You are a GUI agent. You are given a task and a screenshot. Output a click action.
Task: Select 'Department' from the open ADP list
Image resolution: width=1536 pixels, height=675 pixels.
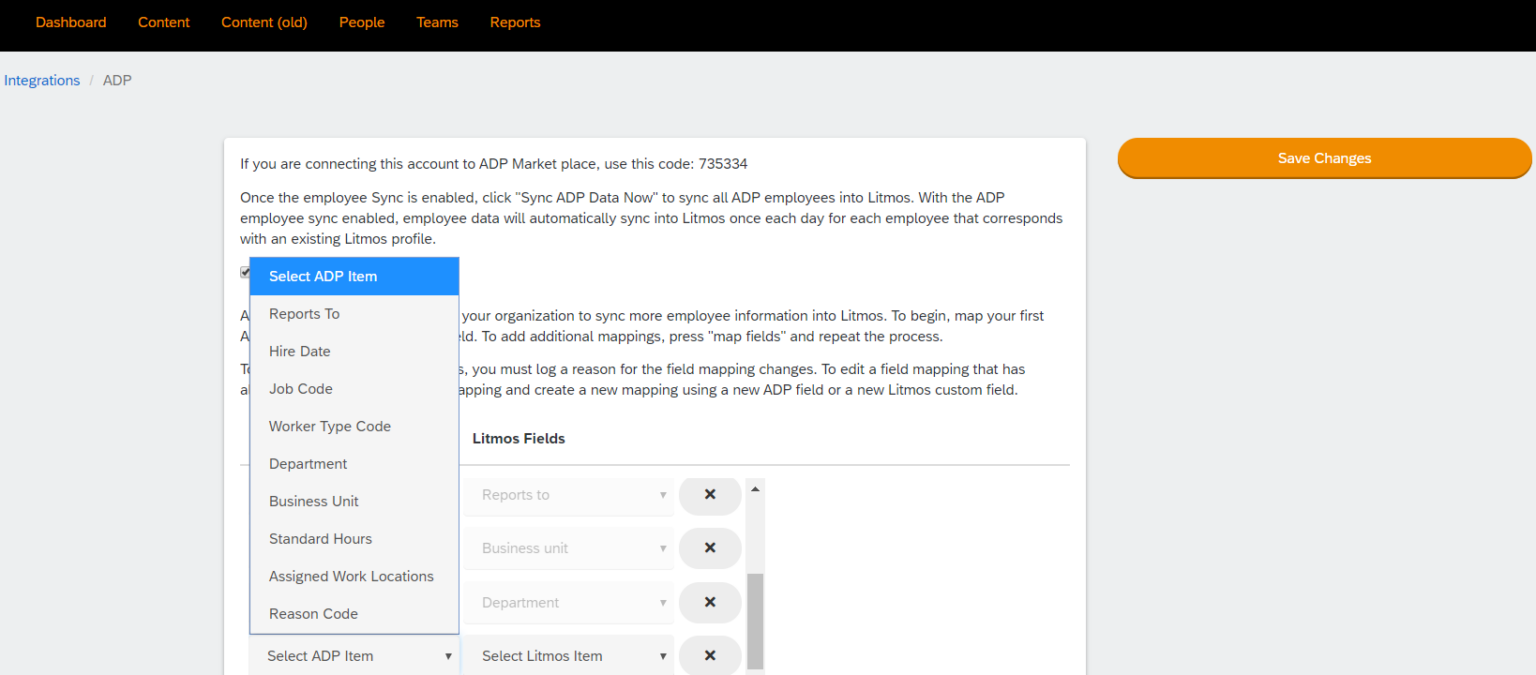point(354,464)
